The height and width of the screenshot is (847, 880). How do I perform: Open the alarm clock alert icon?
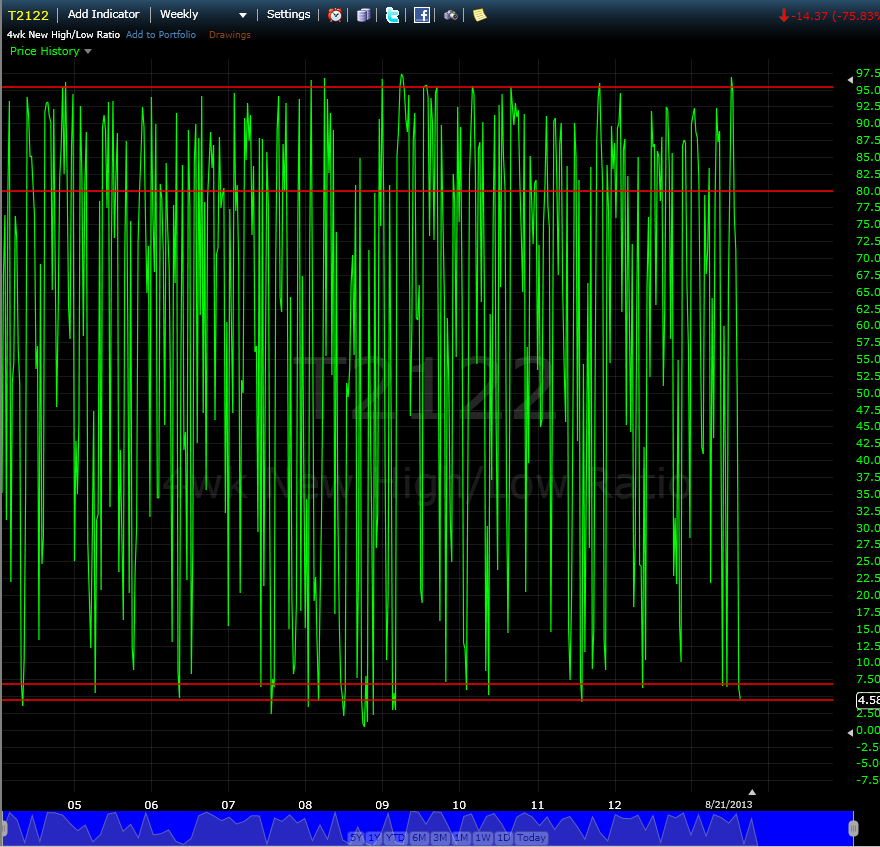pyautogui.click(x=335, y=15)
